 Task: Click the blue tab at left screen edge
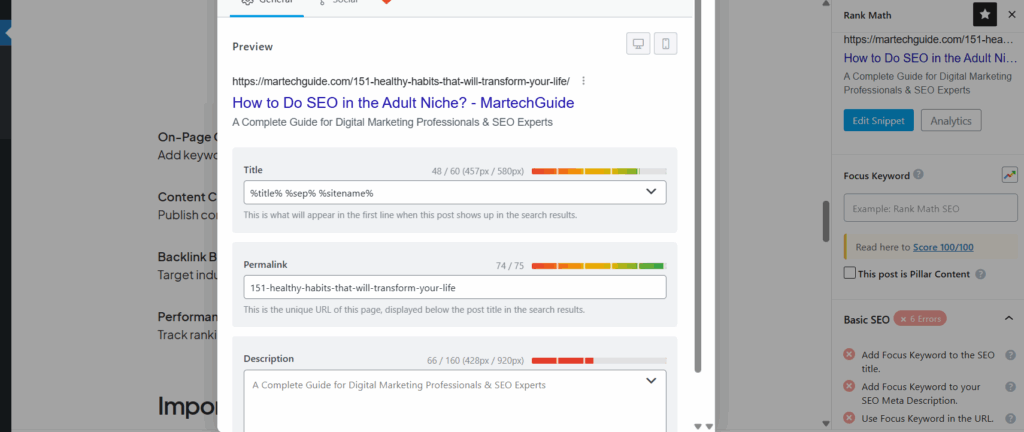coord(5,33)
